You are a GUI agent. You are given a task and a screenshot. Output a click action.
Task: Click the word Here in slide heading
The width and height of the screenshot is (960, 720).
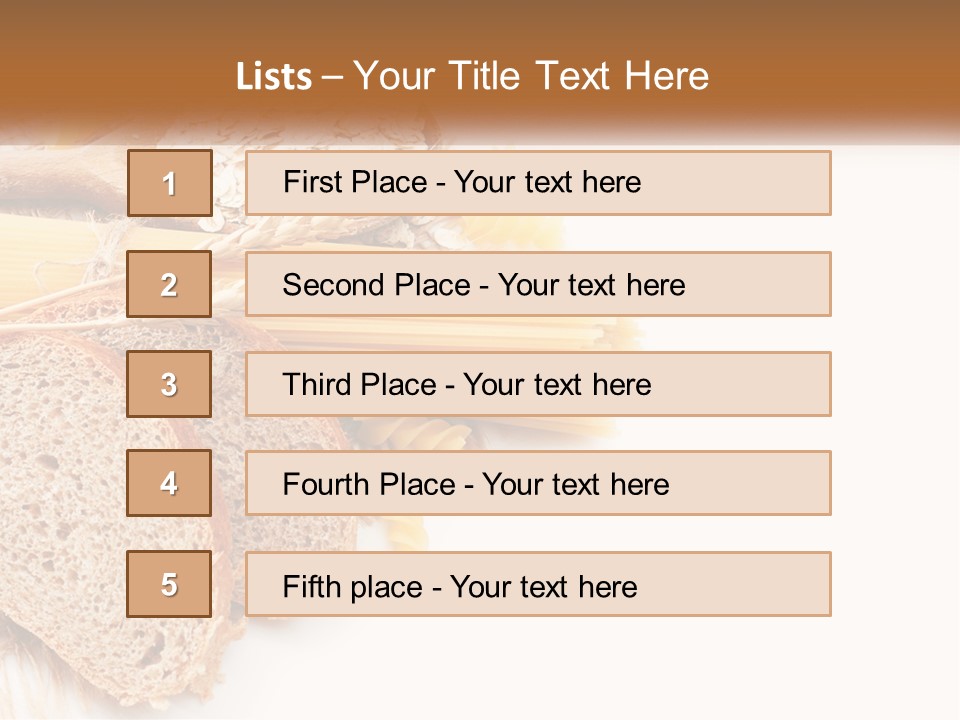(x=667, y=77)
